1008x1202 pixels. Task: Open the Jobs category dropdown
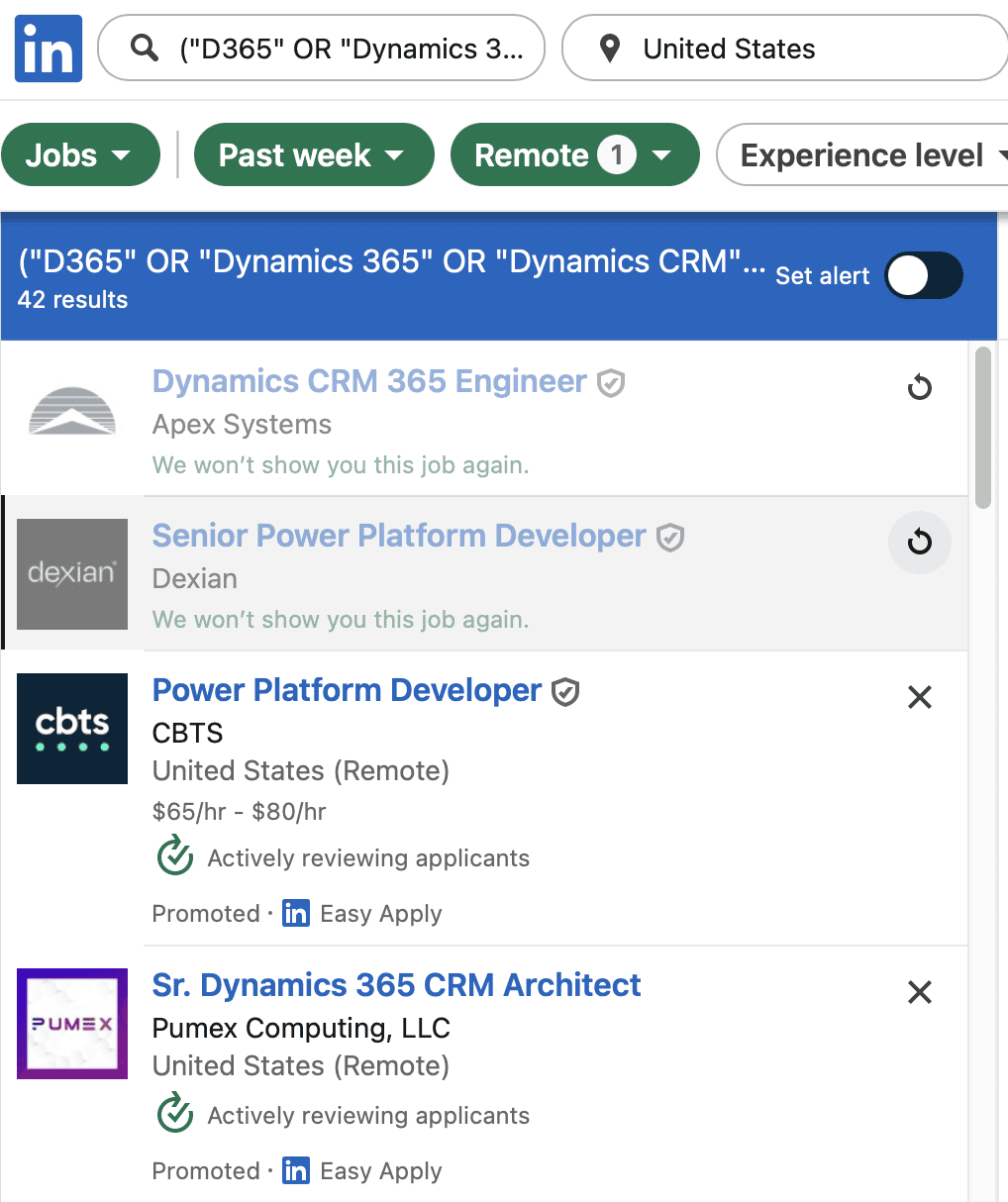point(80,154)
